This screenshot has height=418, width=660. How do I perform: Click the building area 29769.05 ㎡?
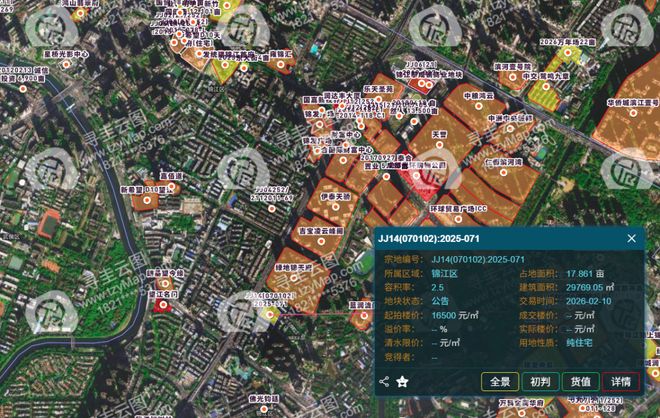(x=590, y=288)
